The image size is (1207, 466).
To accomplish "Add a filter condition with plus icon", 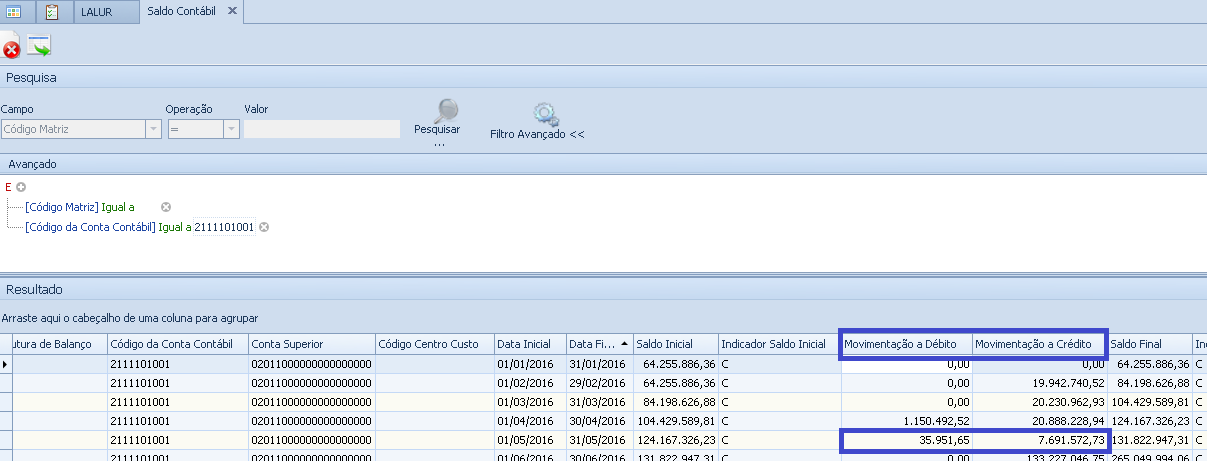I will pos(20,187).
